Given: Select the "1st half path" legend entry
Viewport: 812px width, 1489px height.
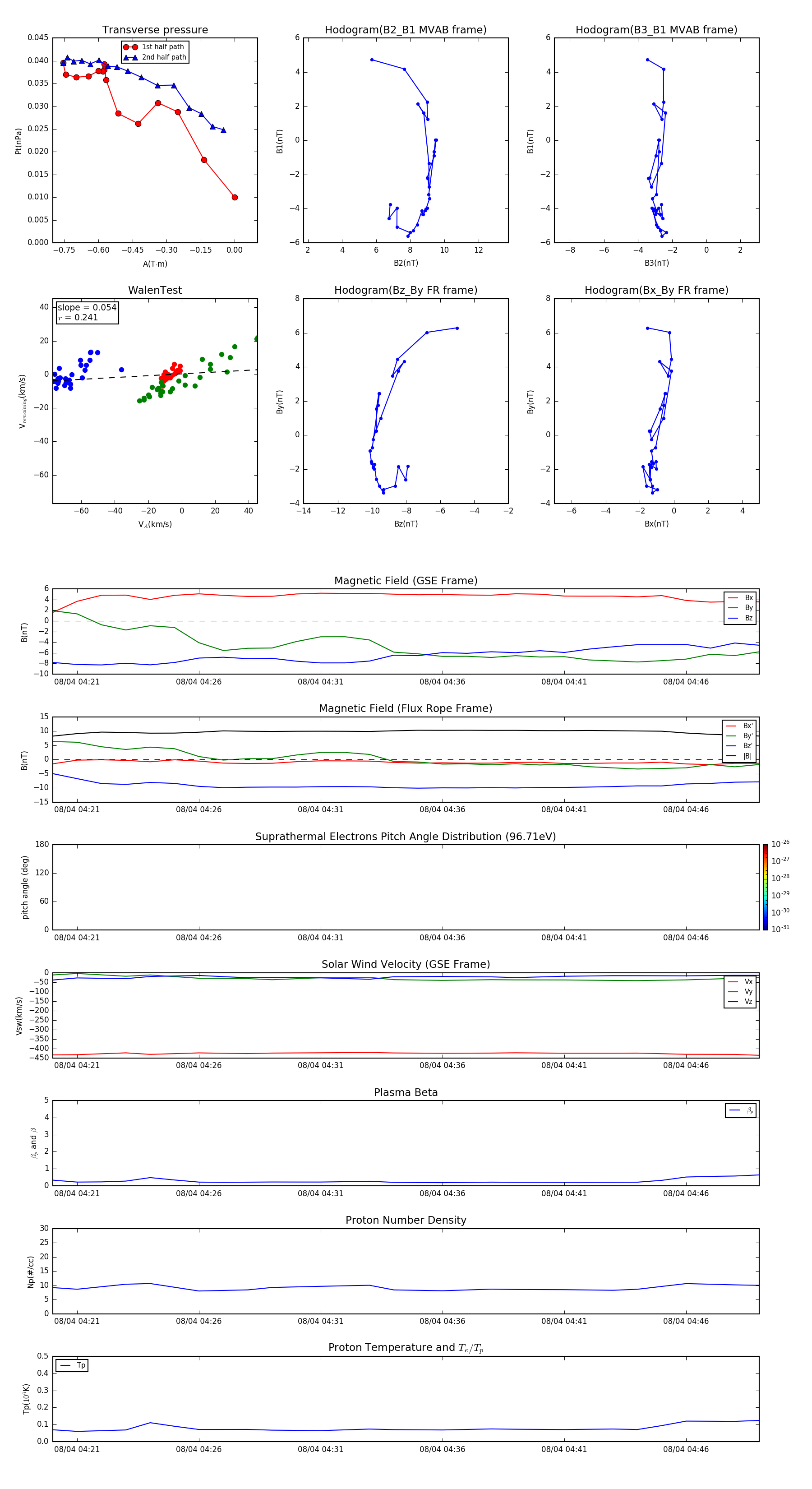Looking at the screenshot, I should pyautogui.click(x=154, y=47).
